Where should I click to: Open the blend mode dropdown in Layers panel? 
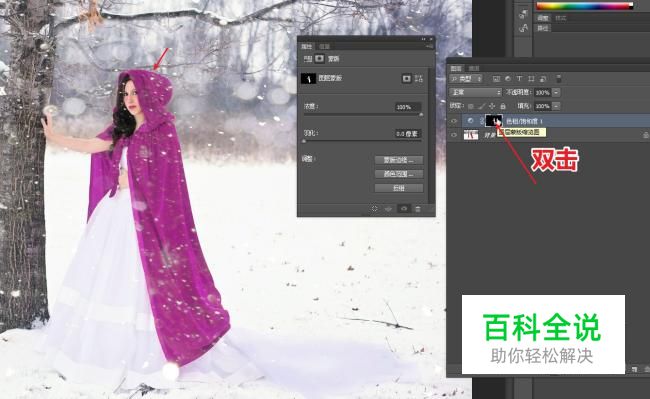point(475,92)
